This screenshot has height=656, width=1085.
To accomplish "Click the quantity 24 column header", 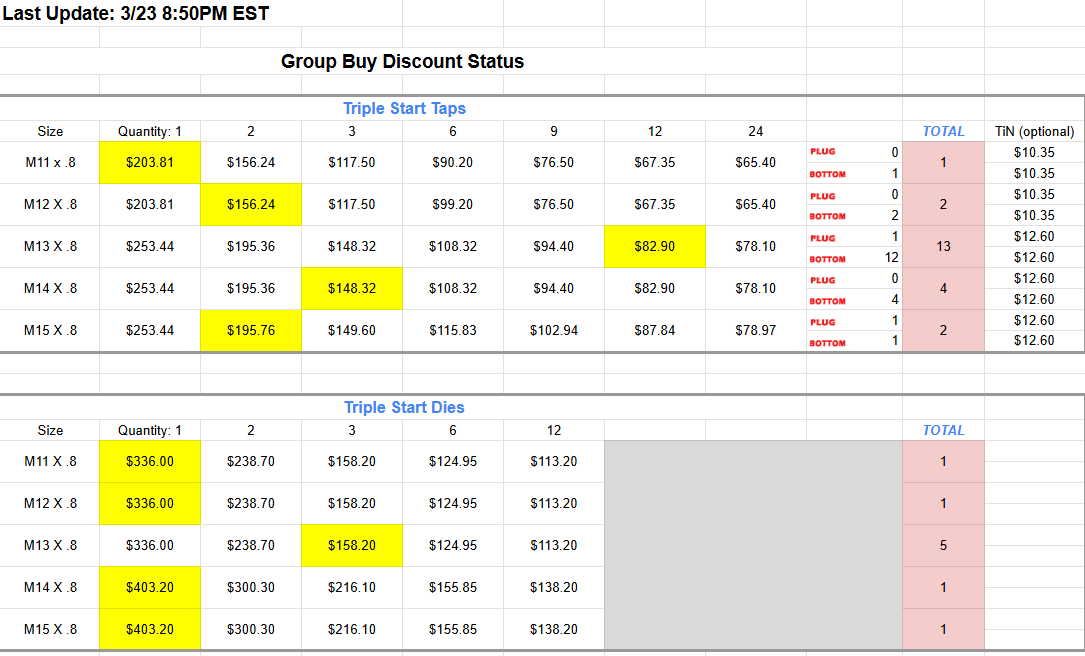I will (x=755, y=131).
